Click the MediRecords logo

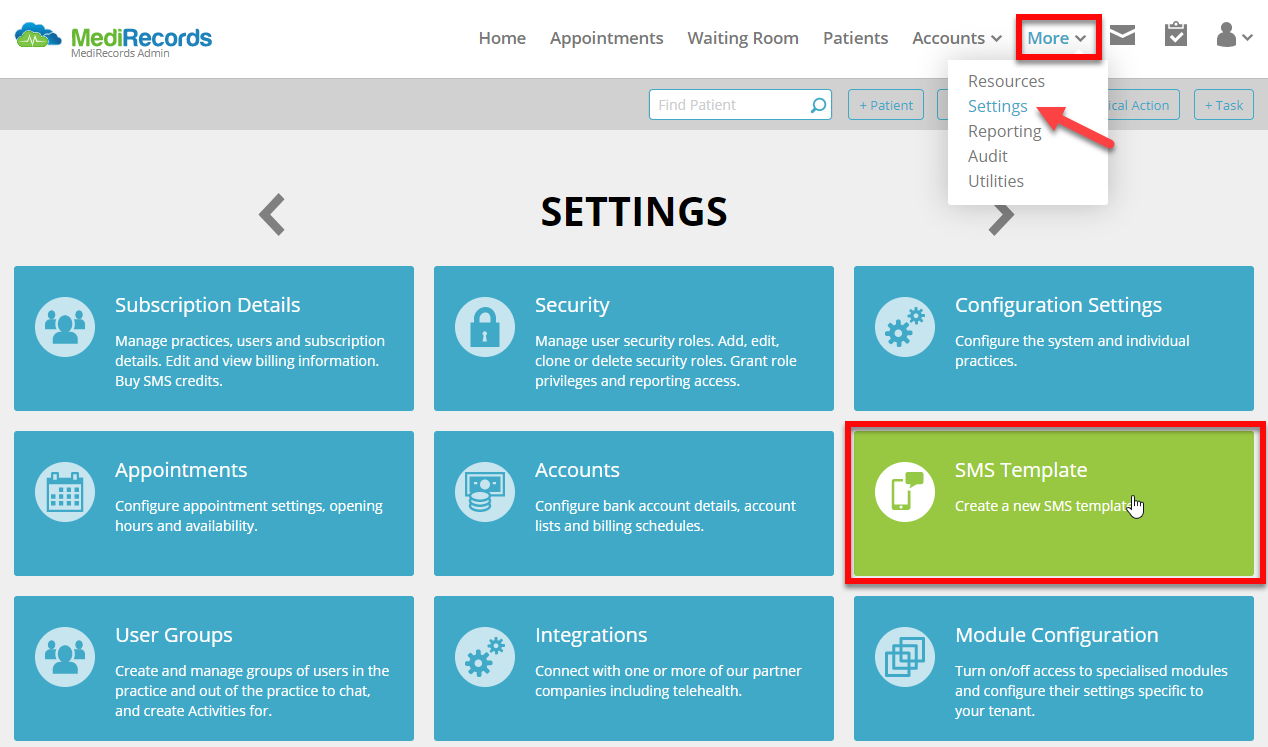click(113, 39)
